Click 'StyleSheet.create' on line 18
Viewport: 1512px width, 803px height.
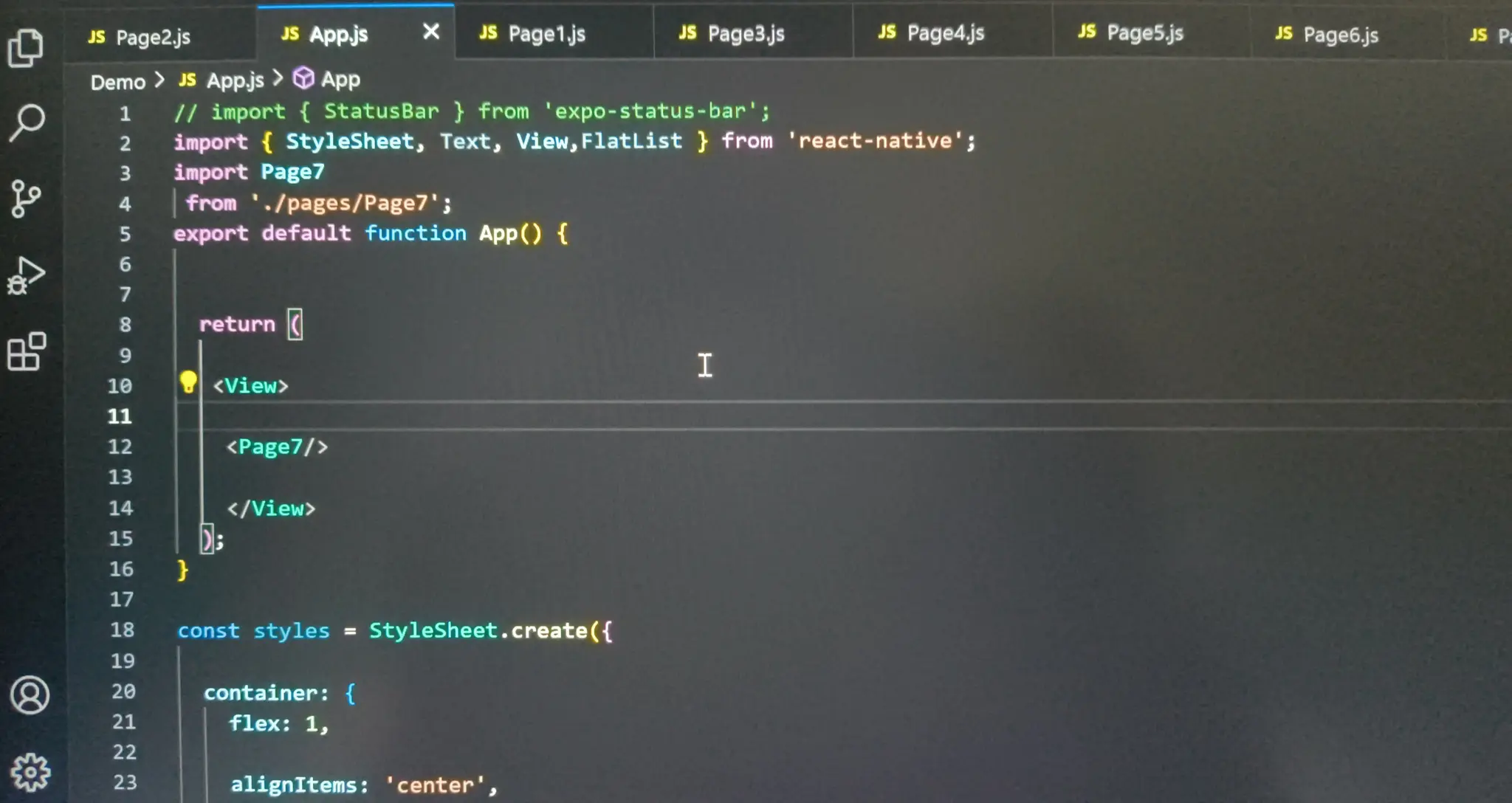478,630
